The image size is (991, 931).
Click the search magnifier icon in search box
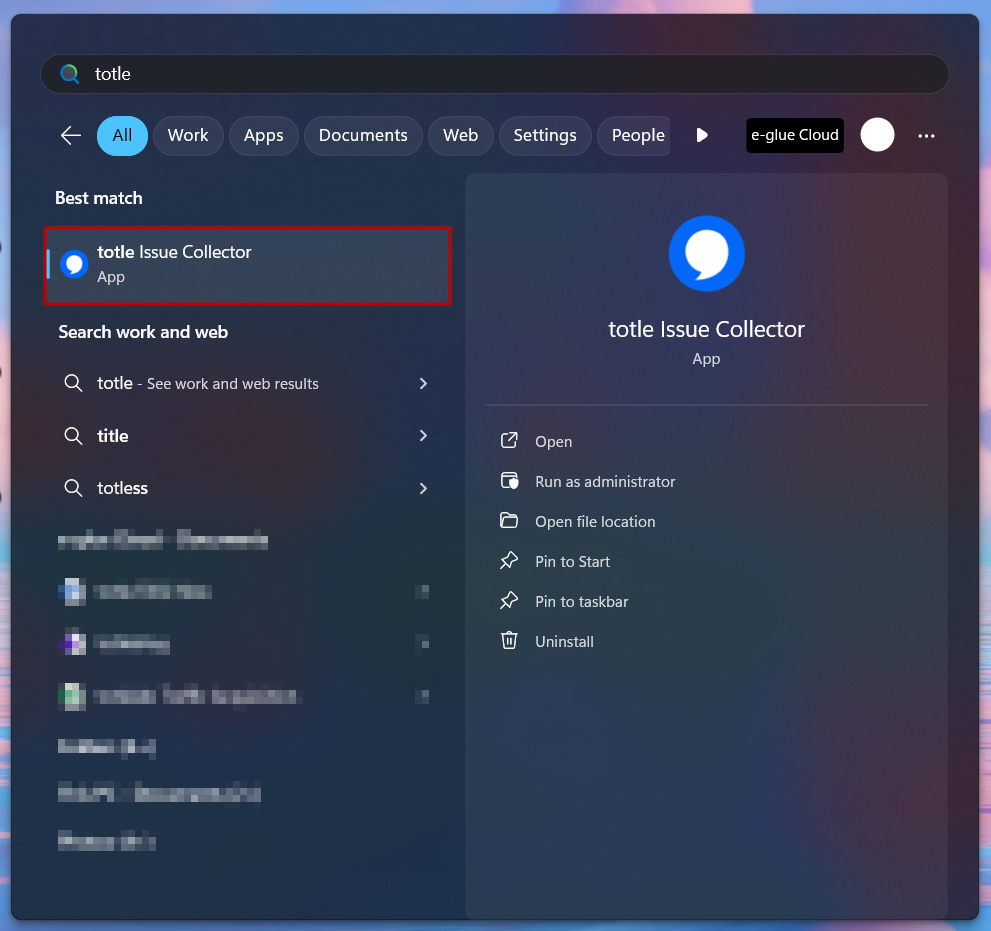coord(70,74)
